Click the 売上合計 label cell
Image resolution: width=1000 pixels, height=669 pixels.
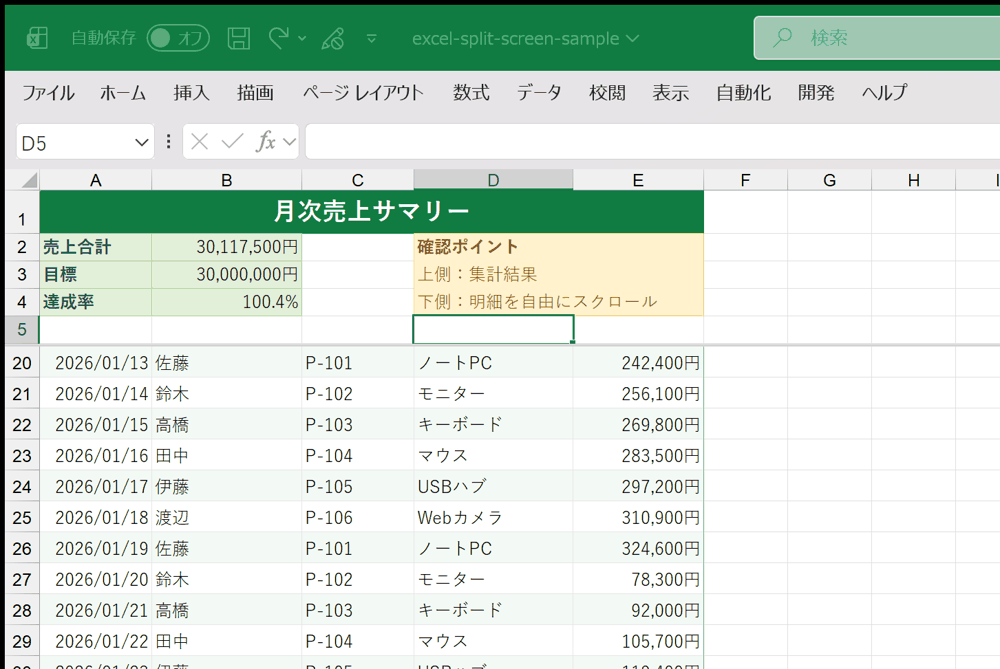tap(96, 247)
